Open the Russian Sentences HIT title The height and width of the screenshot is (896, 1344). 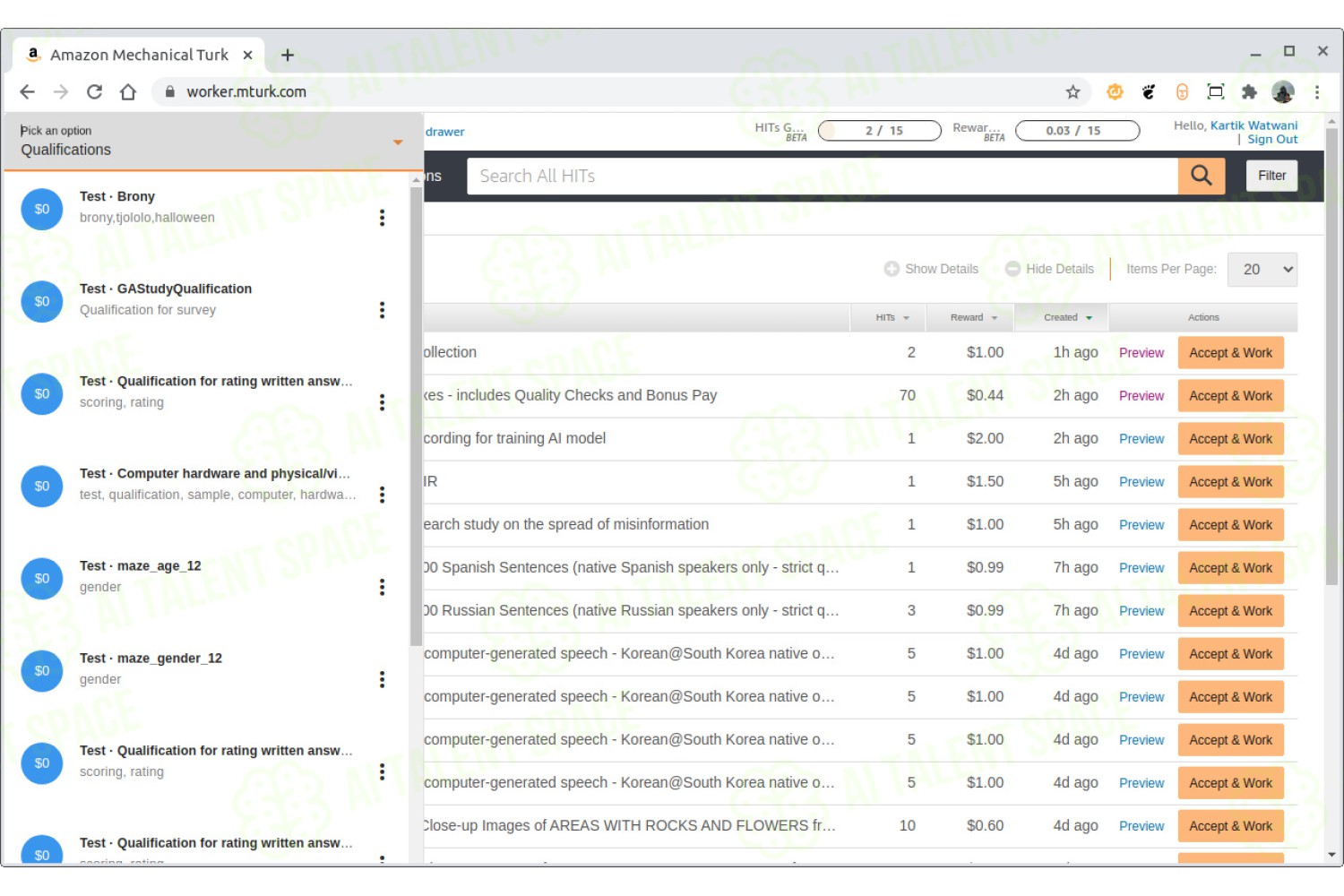632,610
